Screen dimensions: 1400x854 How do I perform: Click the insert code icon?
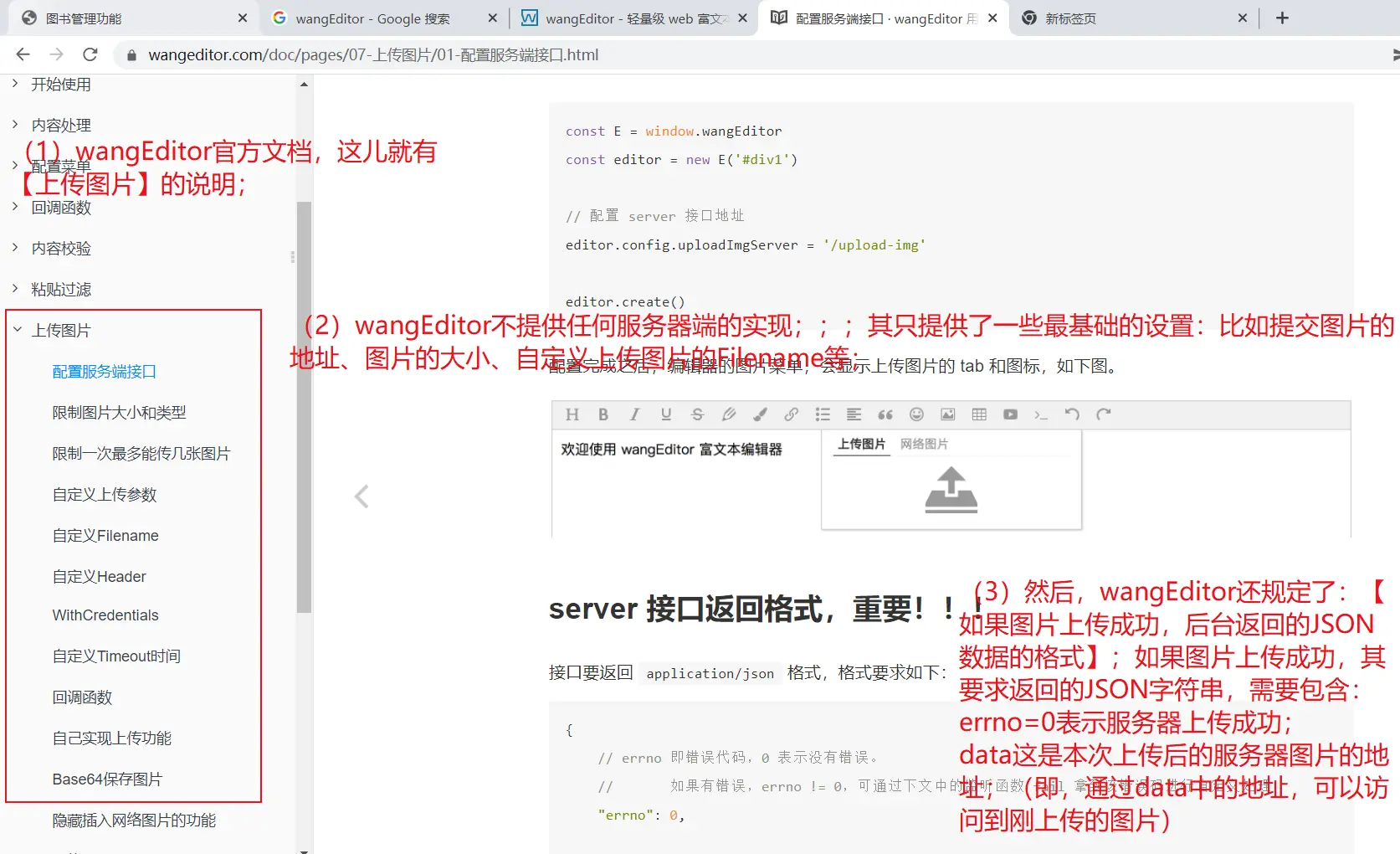tap(1041, 414)
